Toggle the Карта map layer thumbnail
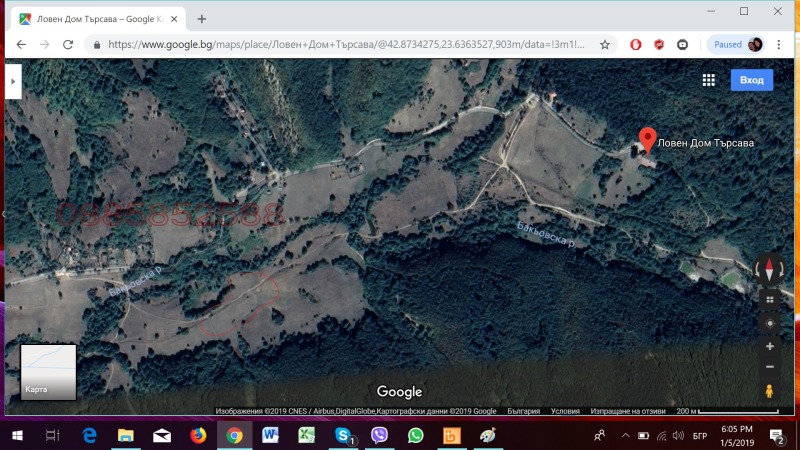This screenshot has height=450, width=800. pyautogui.click(x=49, y=372)
